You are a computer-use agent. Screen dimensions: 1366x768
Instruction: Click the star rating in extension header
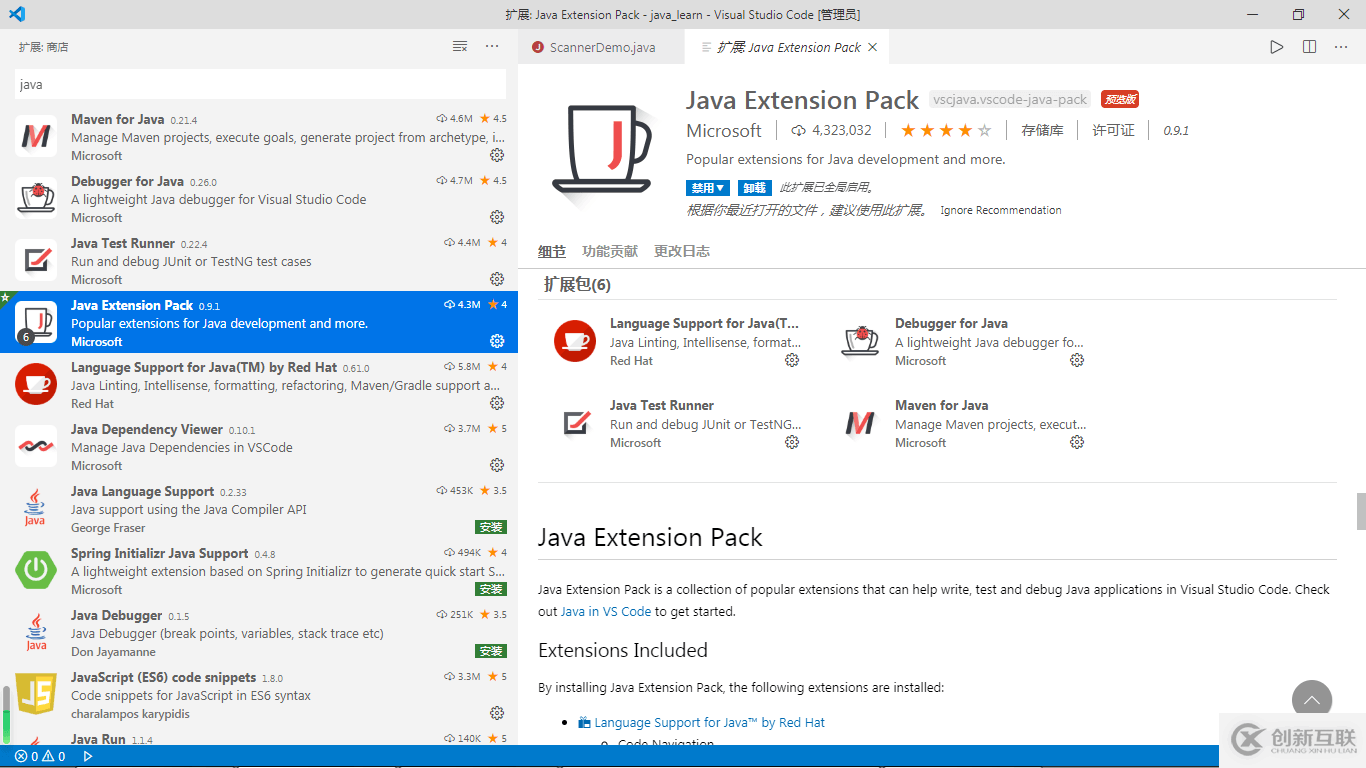[946, 130]
